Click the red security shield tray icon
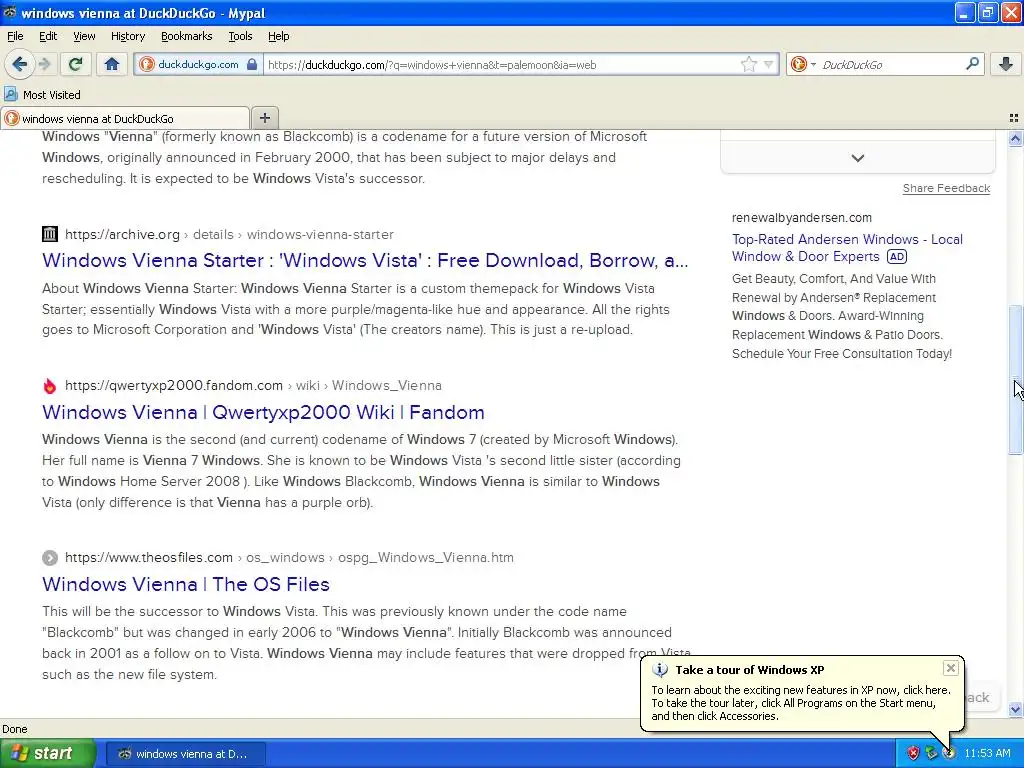The height and width of the screenshot is (768, 1024). (x=913, y=753)
